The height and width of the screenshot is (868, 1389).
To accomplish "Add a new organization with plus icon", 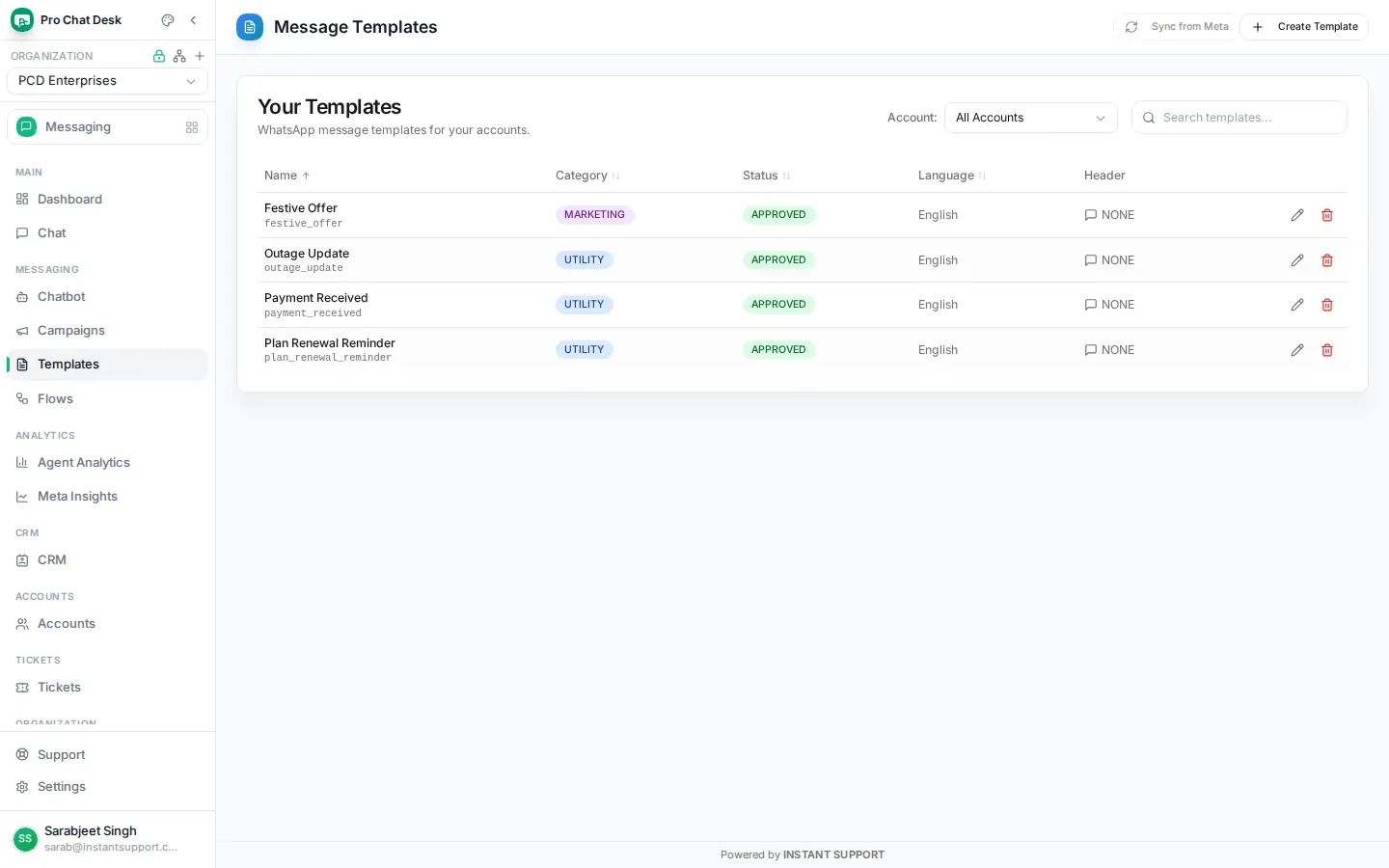I will pos(200,56).
